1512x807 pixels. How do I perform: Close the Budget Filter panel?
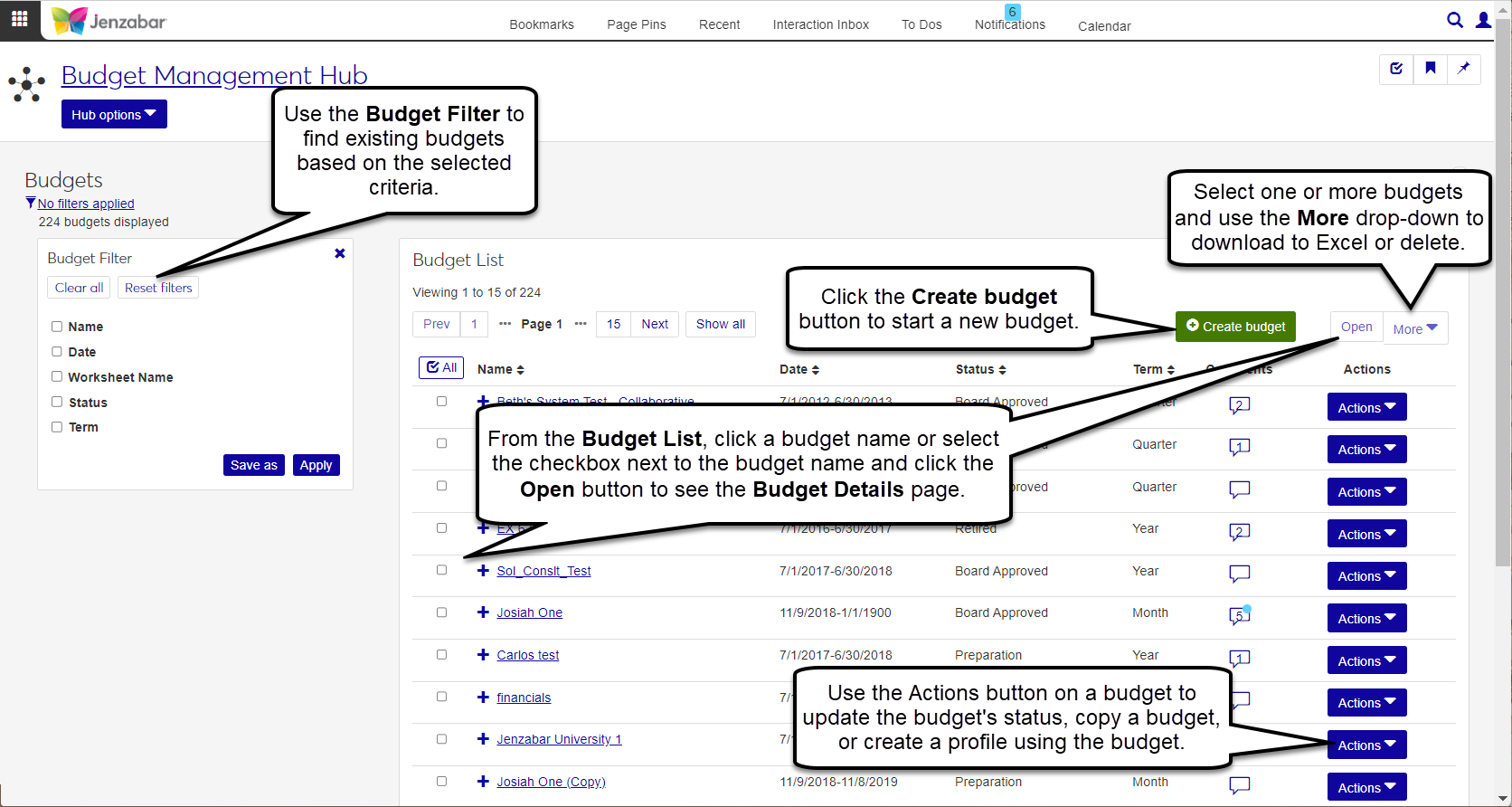coord(340,253)
